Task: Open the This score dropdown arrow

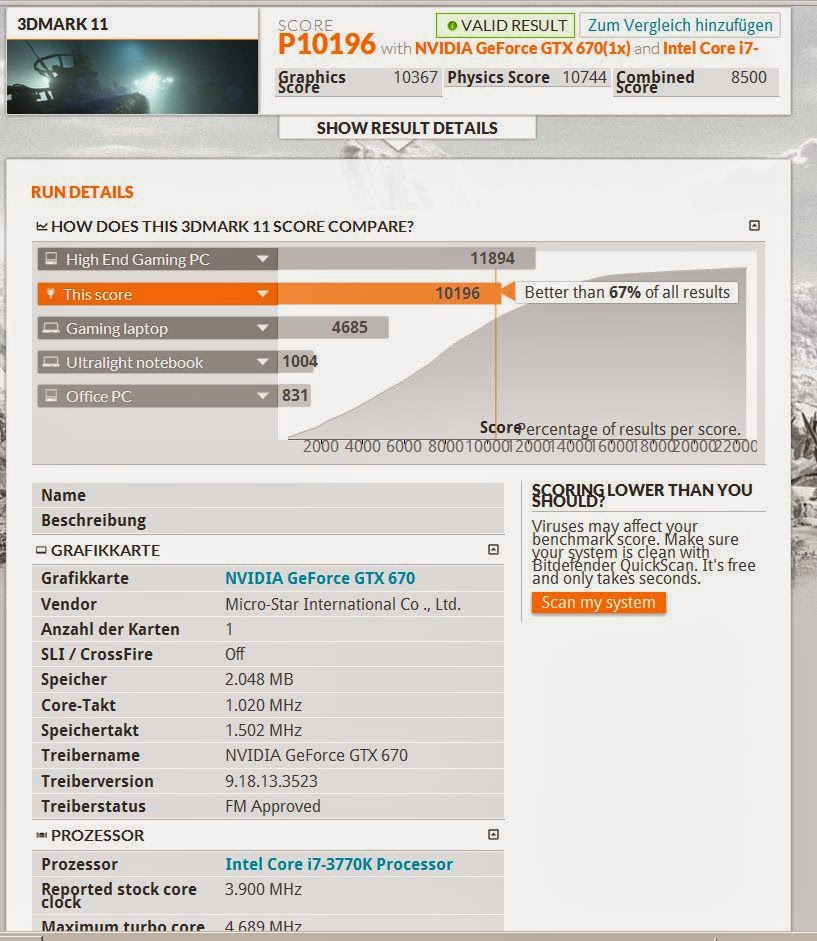Action: coord(262,293)
